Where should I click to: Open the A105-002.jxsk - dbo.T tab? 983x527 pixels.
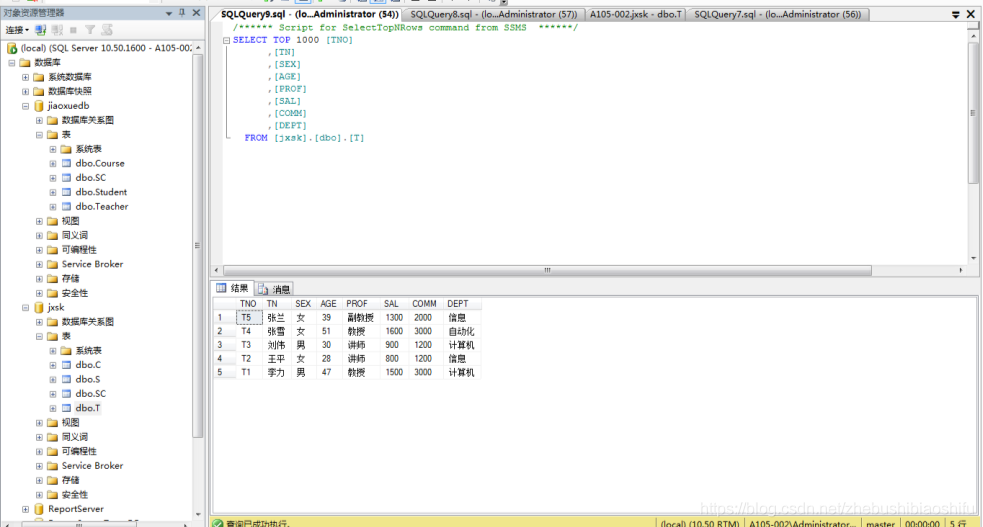pyautogui.click(x=636, y=14)
